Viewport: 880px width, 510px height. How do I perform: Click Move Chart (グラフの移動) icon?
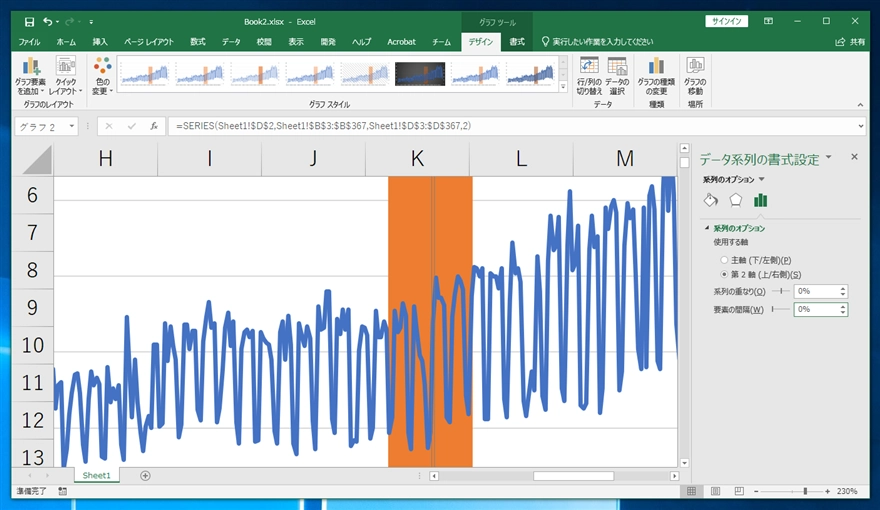[x=695, y=76]
